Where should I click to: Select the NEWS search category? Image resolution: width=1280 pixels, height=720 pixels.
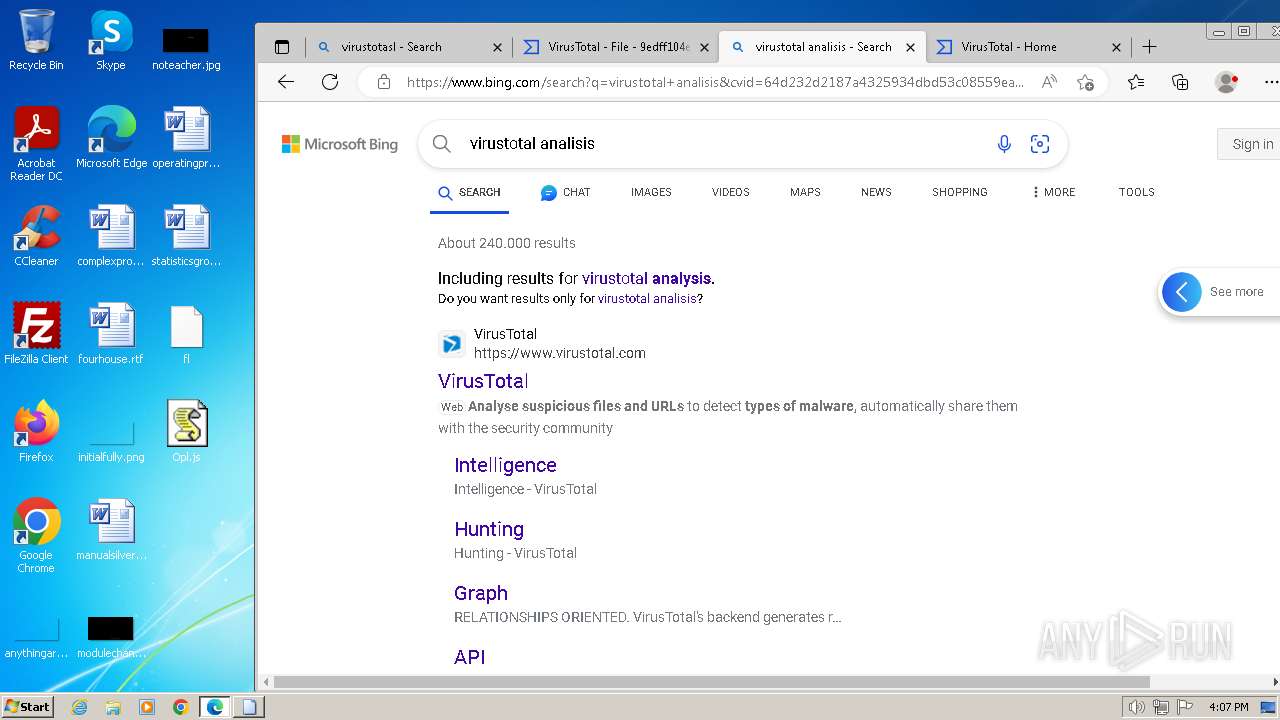[876, 192]
